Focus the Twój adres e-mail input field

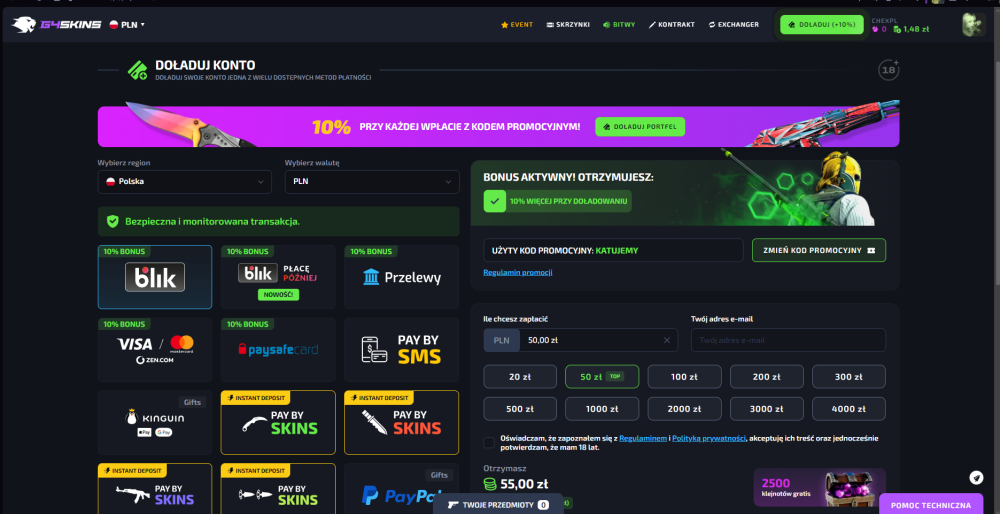[788, 341]
